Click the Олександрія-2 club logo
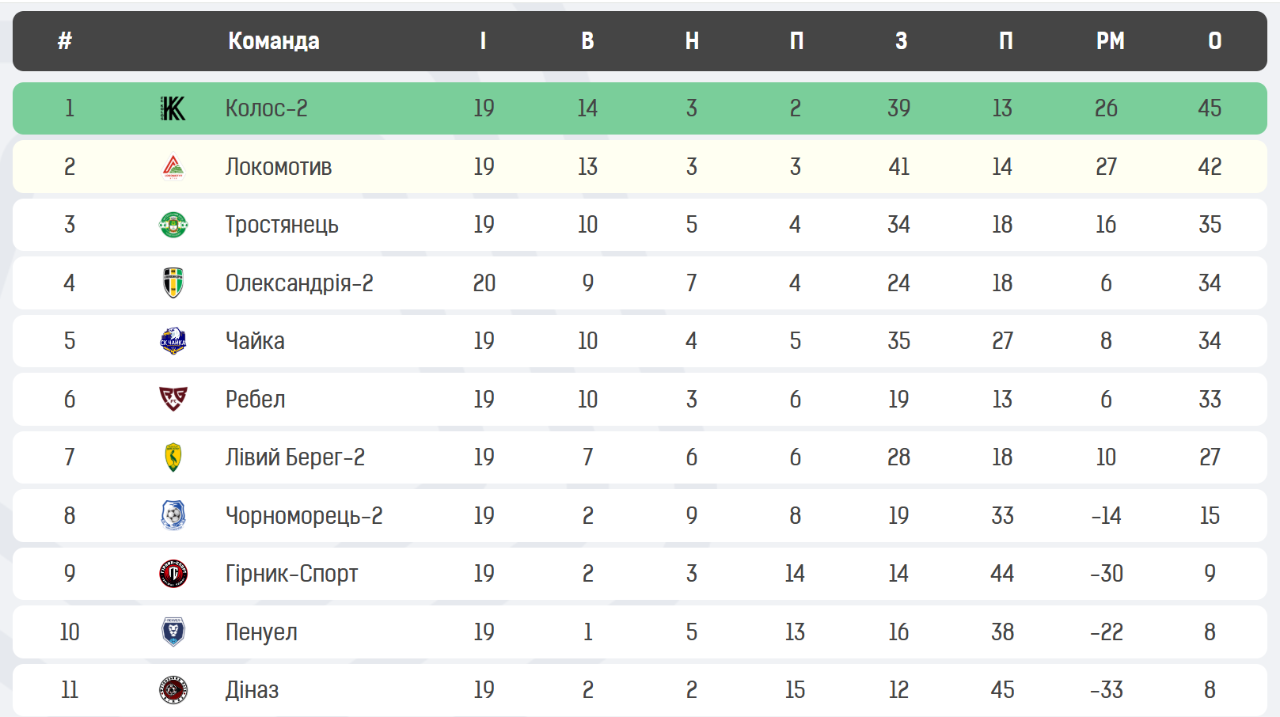1280x717 pixels. tap(173, 283)
